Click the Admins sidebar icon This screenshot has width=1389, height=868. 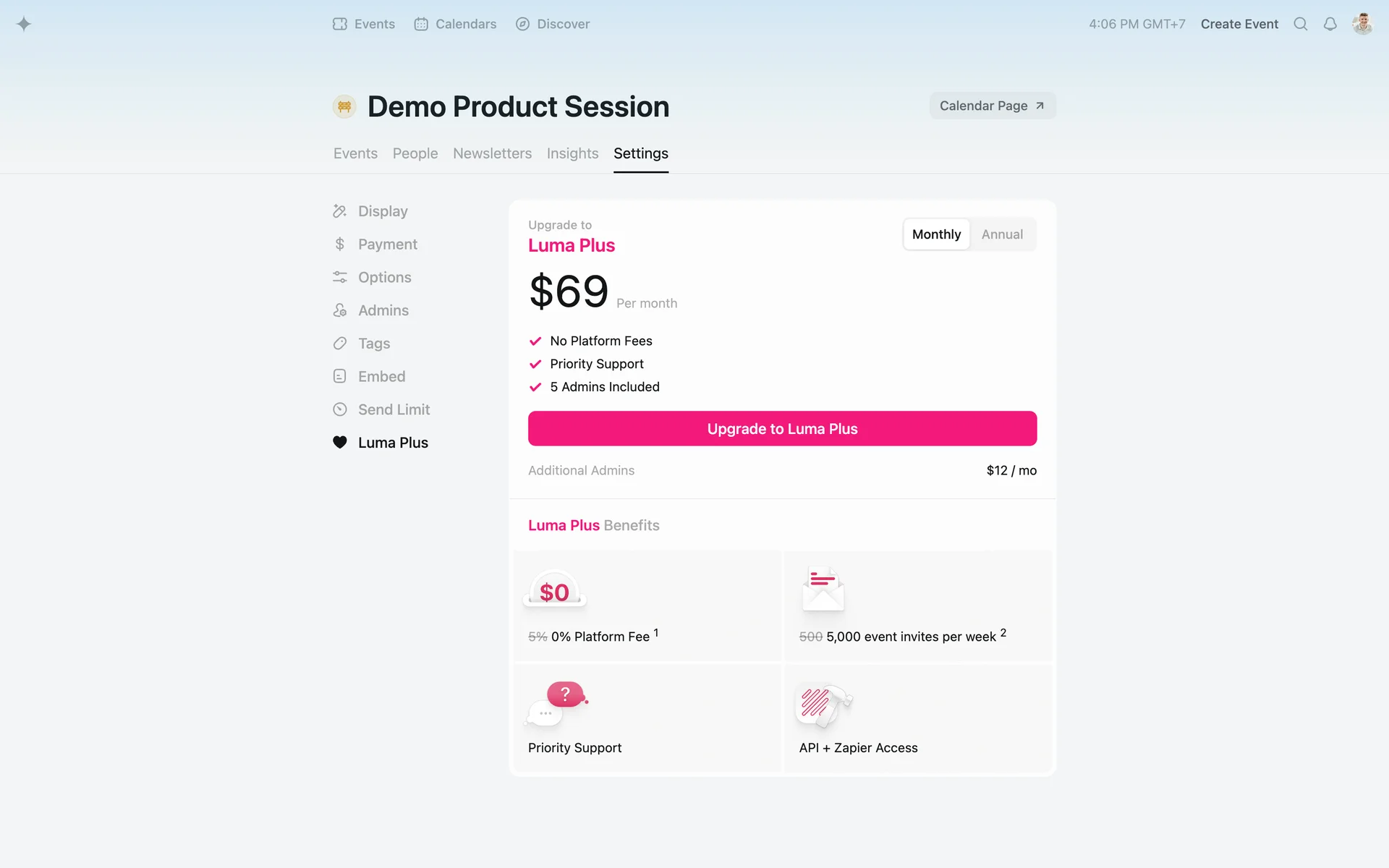point(340,310)
